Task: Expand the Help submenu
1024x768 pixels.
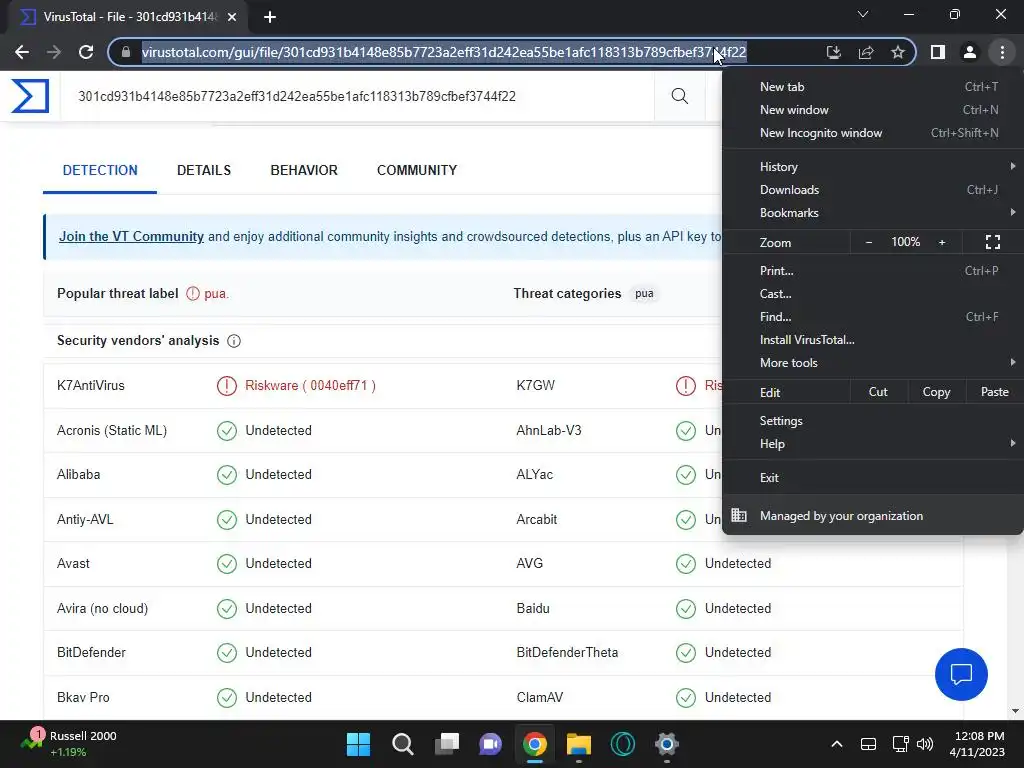Action: (x=872, y=443)
